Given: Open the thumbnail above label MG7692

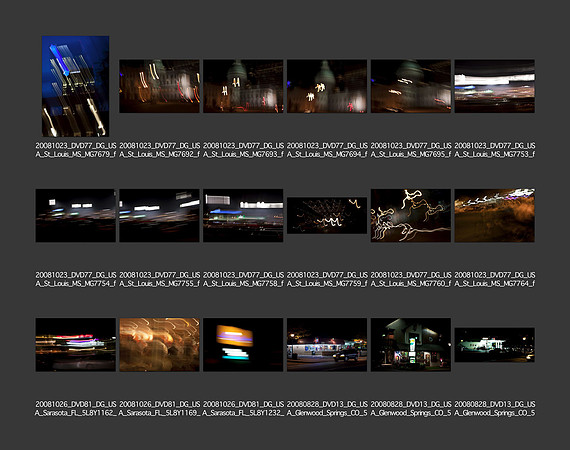Looking at the screenshot, I should [159, 86].
